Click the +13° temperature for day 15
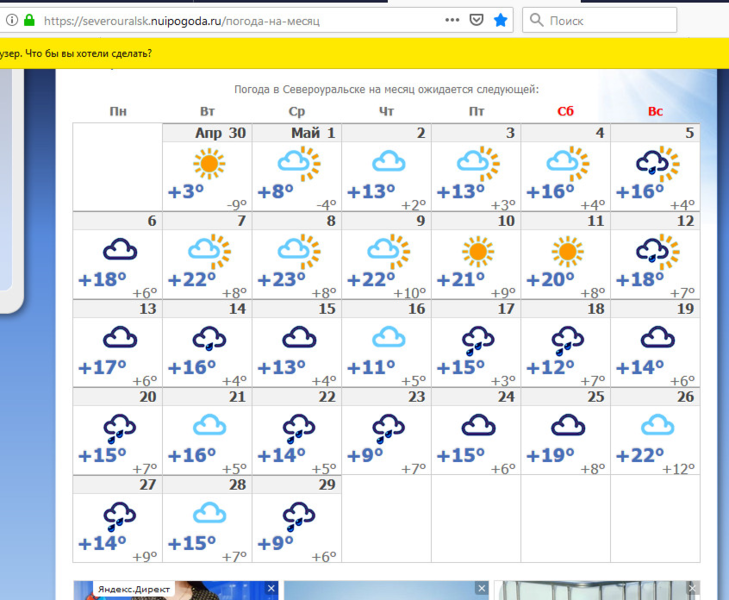This screenshot has height=600, width=729. (282, 367)
